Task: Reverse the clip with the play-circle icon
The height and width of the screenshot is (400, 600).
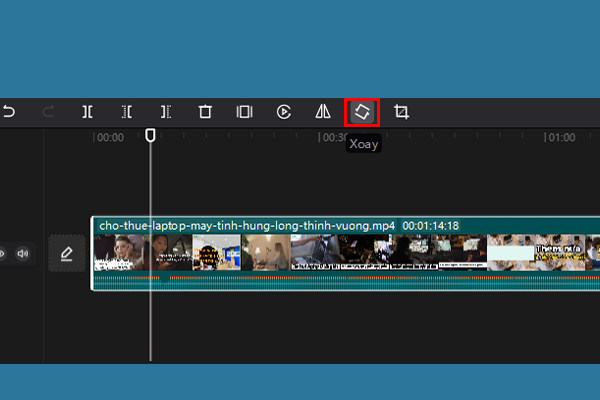Action: (284, 112)
